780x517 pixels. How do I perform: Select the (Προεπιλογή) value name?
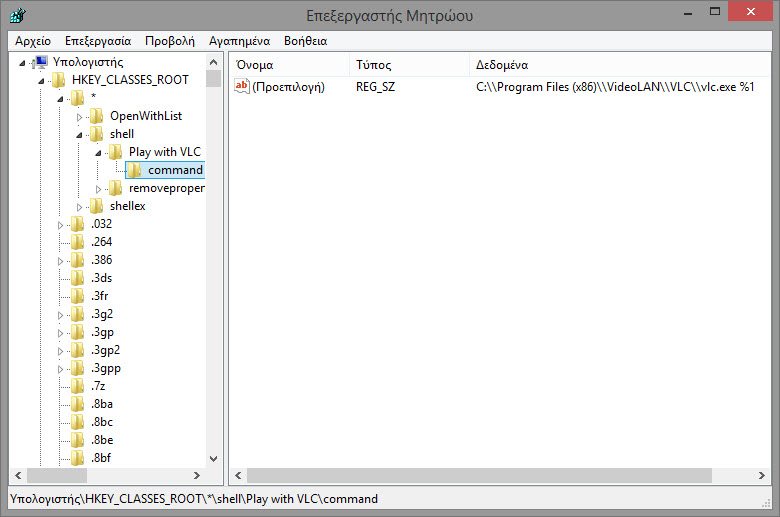click(x=289, y=87)
